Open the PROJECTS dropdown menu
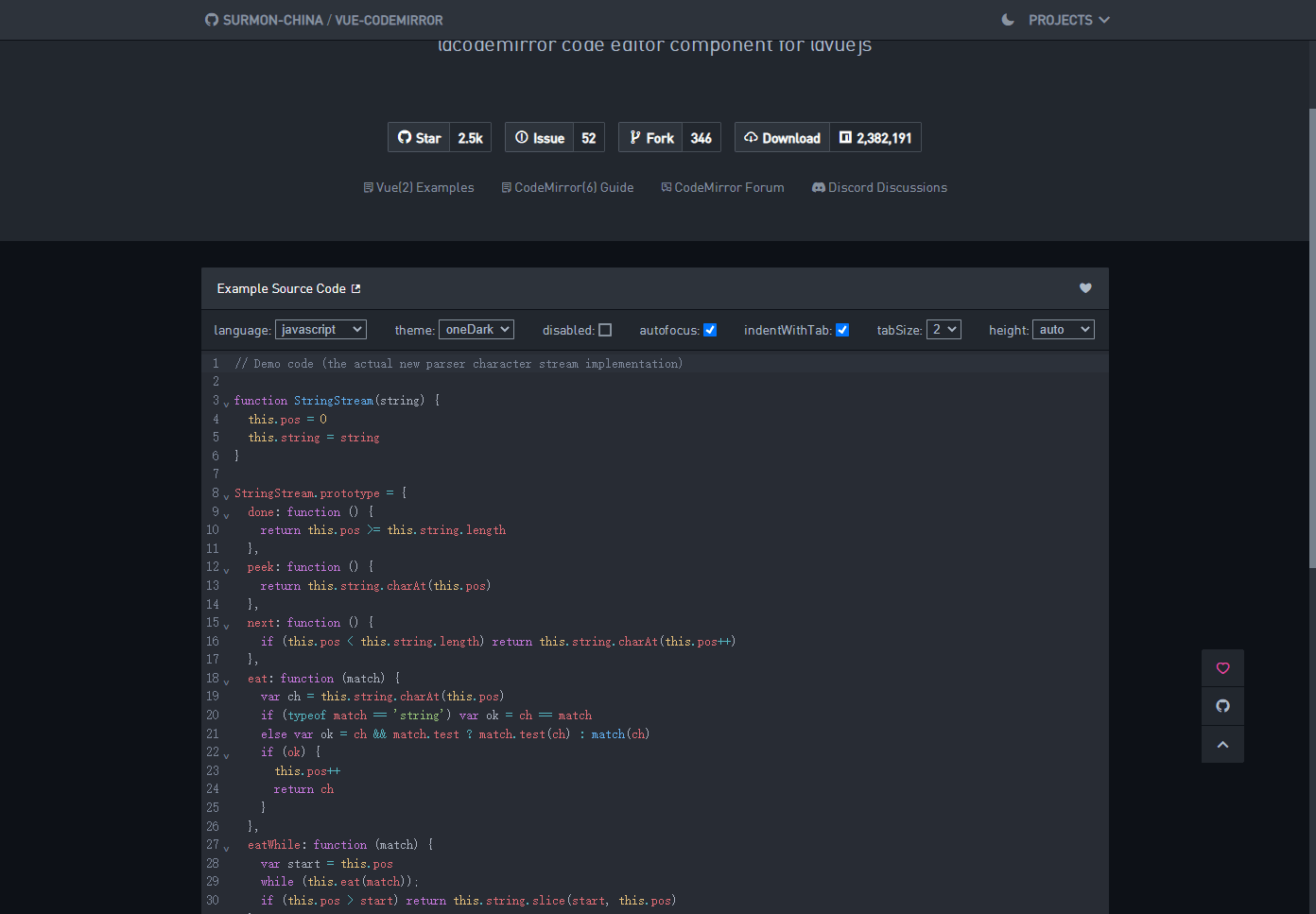 (x=1069, y=20)
